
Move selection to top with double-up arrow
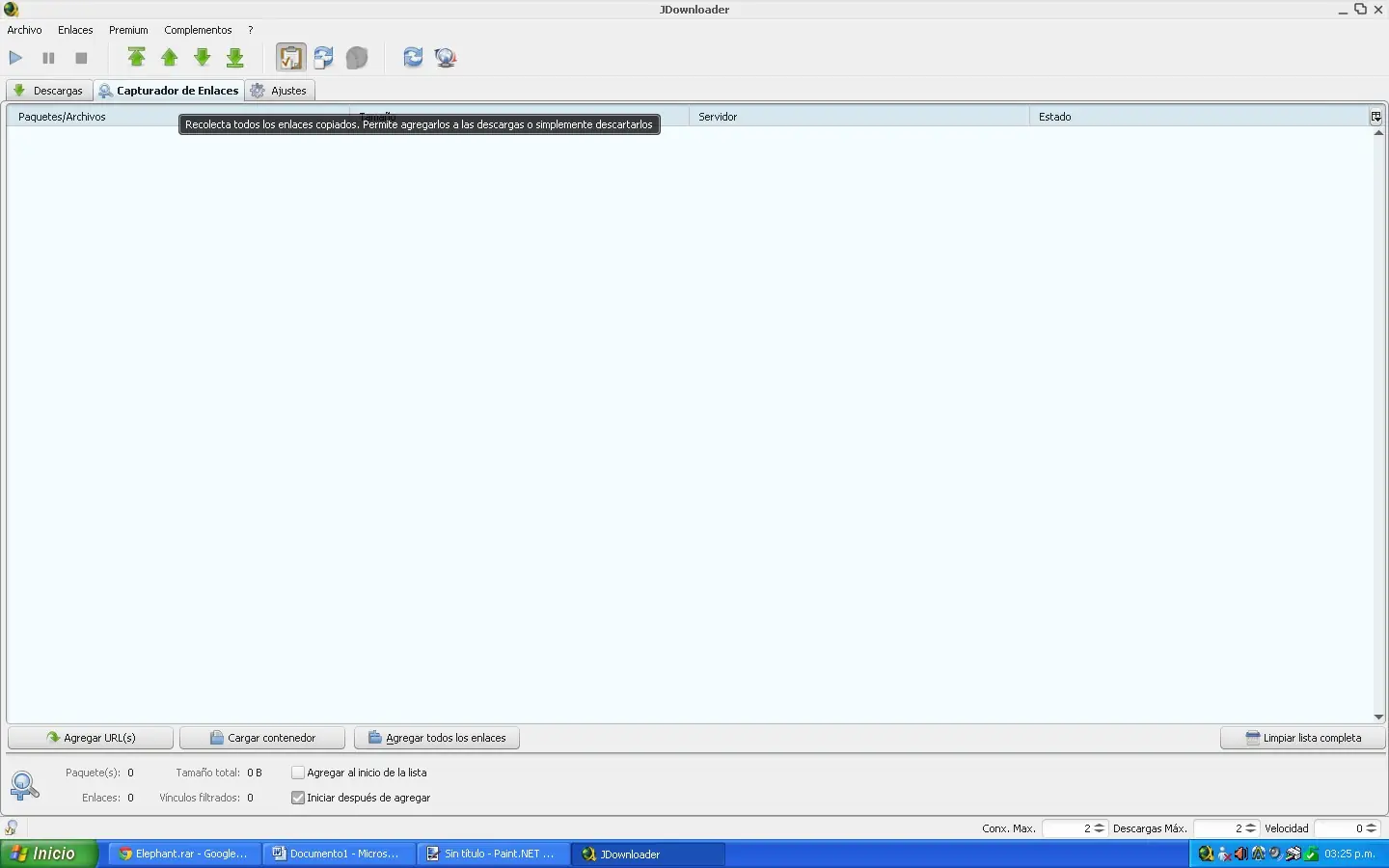click(x=137, y=58)
